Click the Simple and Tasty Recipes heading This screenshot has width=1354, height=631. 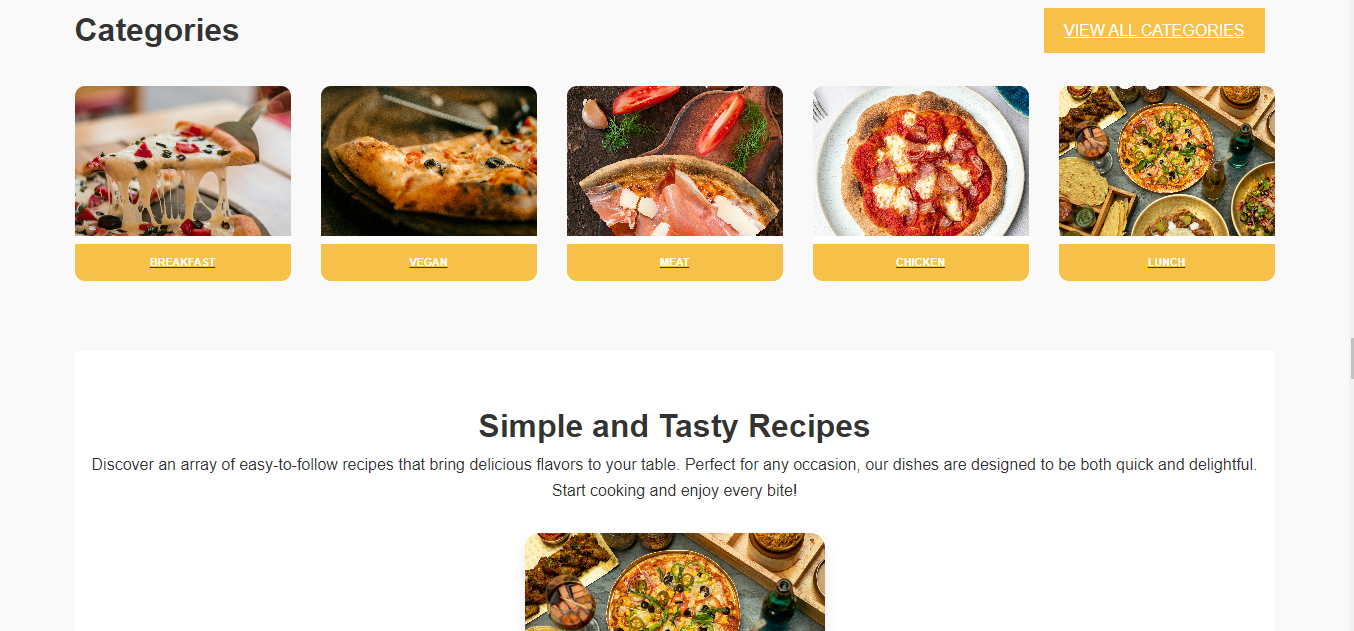coord(675,426)
